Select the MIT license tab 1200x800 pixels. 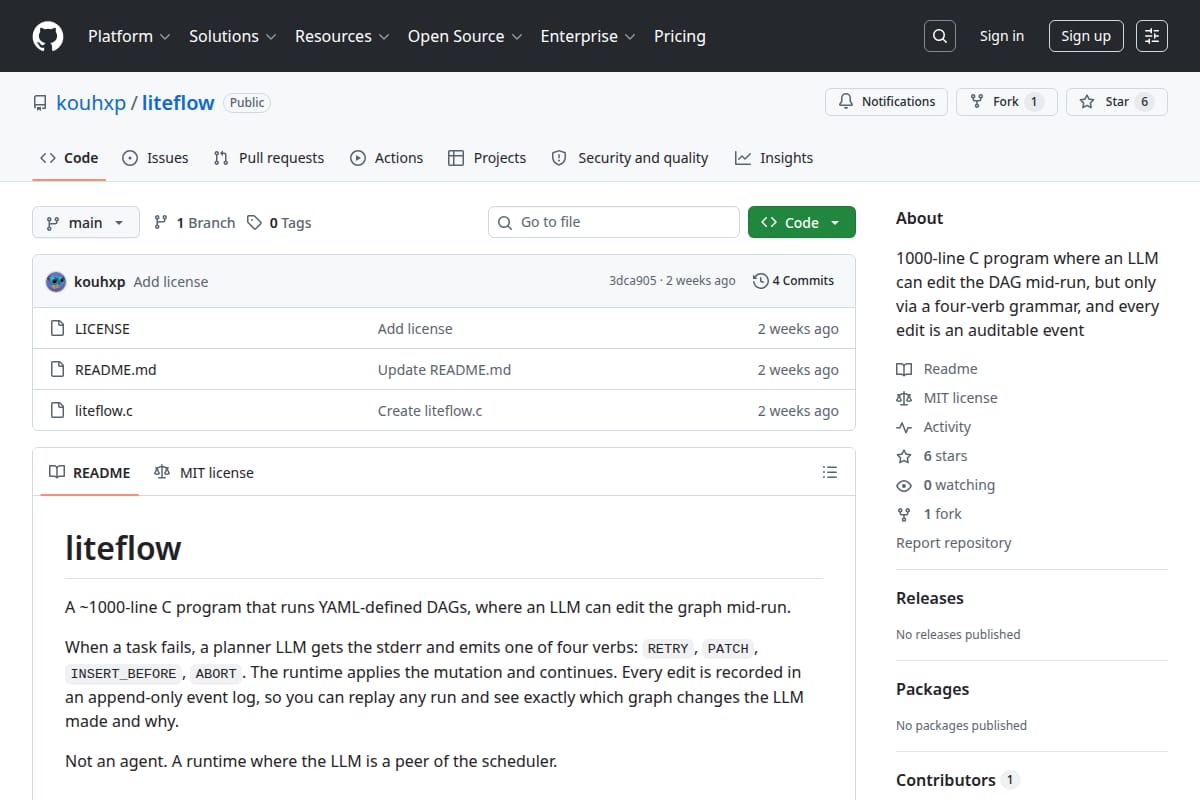204,473
